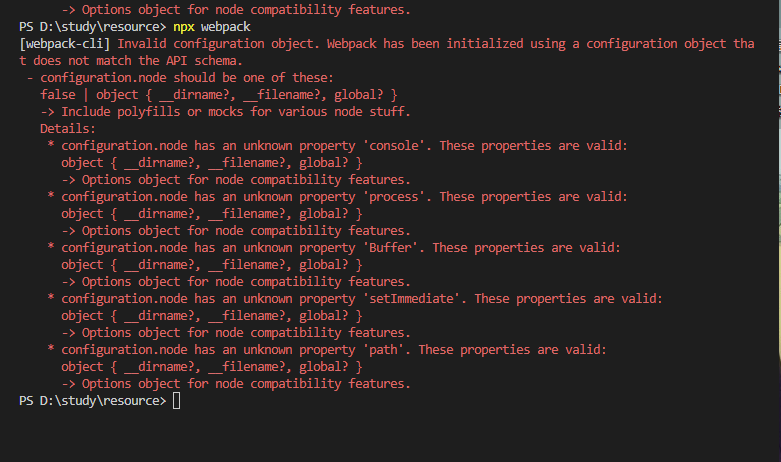Select the 'configuration.node should be one of these' line
This screenshot has width=781, height=462.
point(184,77)
